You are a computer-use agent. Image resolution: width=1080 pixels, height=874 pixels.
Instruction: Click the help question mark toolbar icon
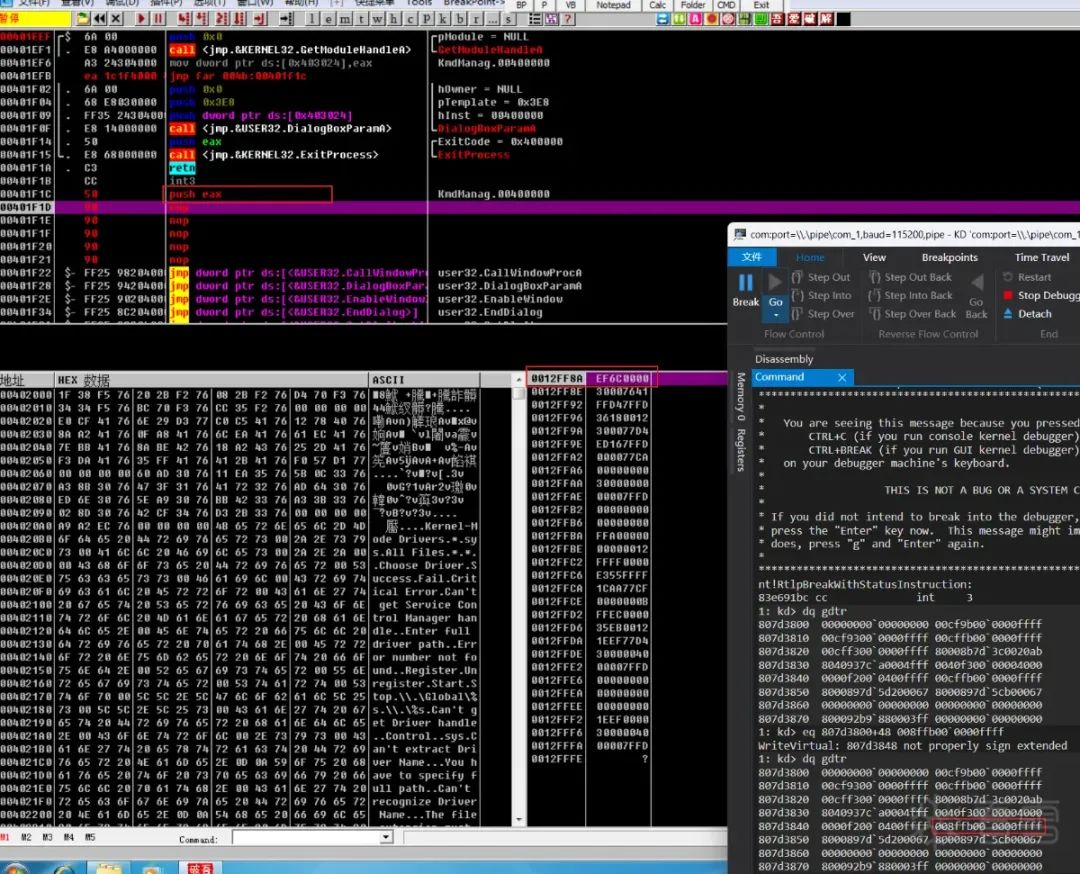pos(568,19)
